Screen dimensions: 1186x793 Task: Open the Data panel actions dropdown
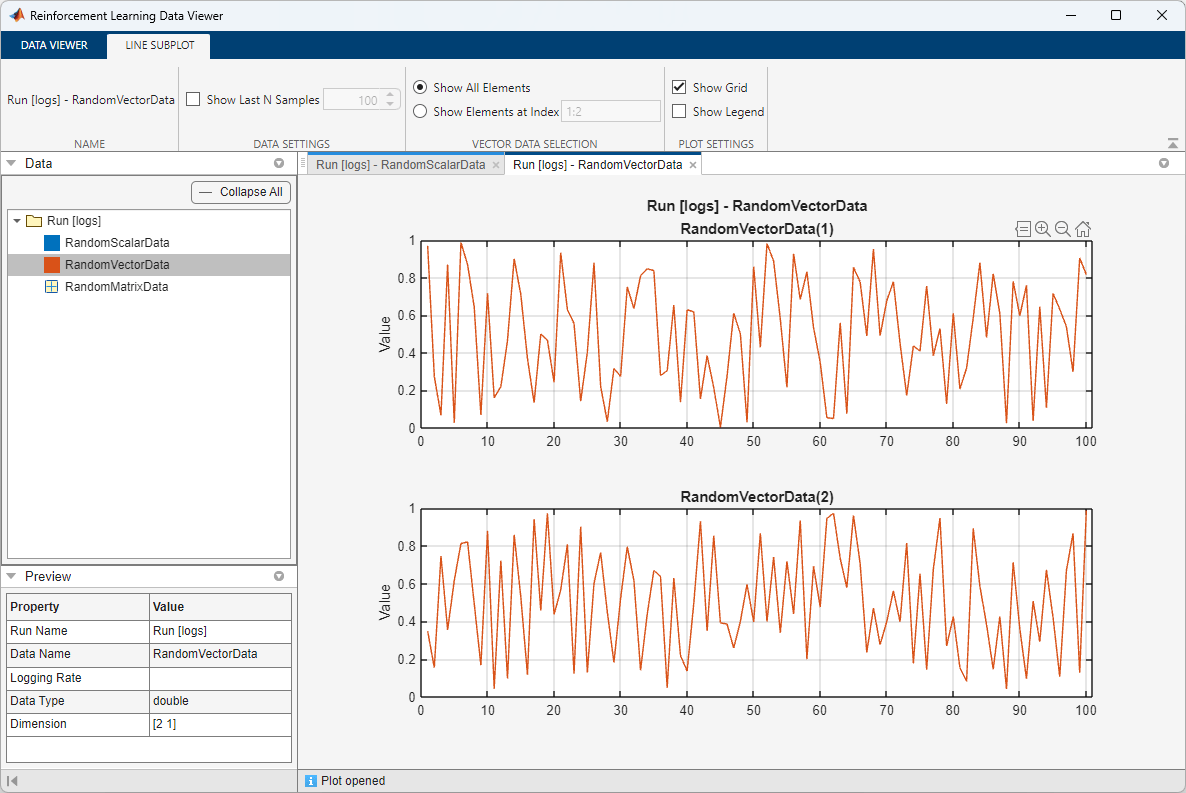pyautogui.click(x=279, y=163)
